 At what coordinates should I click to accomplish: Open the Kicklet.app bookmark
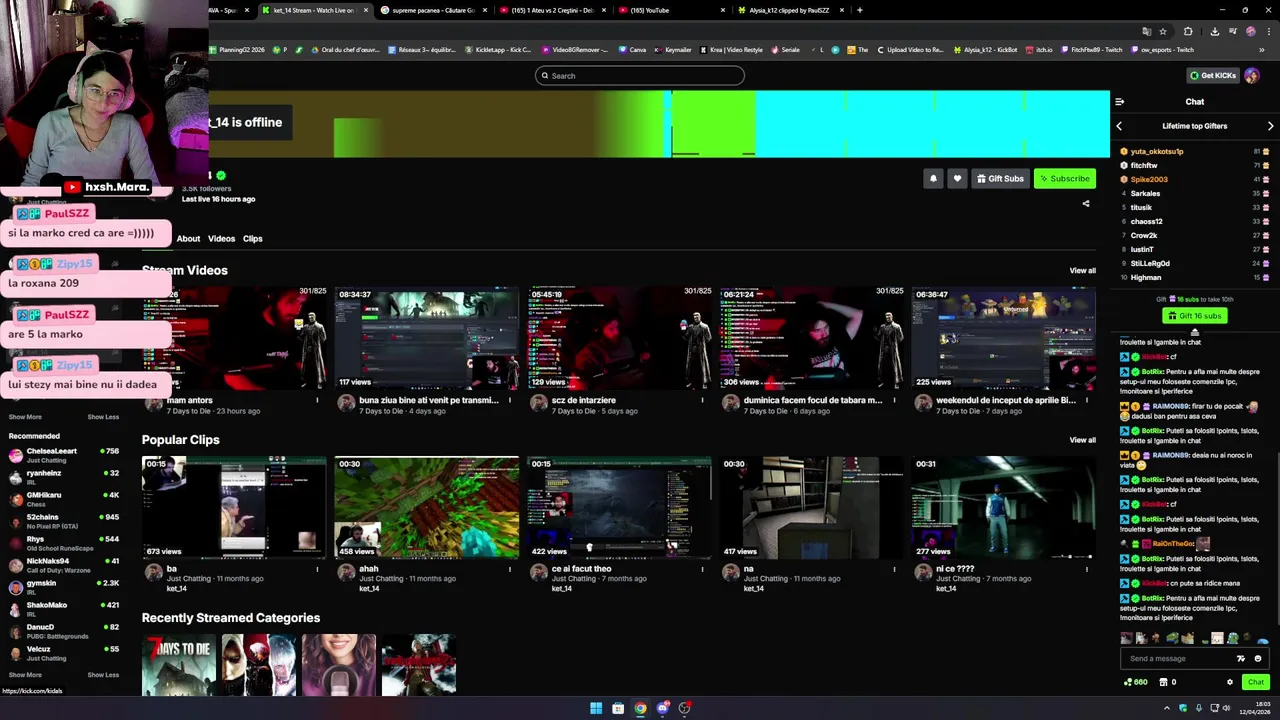(x=498, y=50)
